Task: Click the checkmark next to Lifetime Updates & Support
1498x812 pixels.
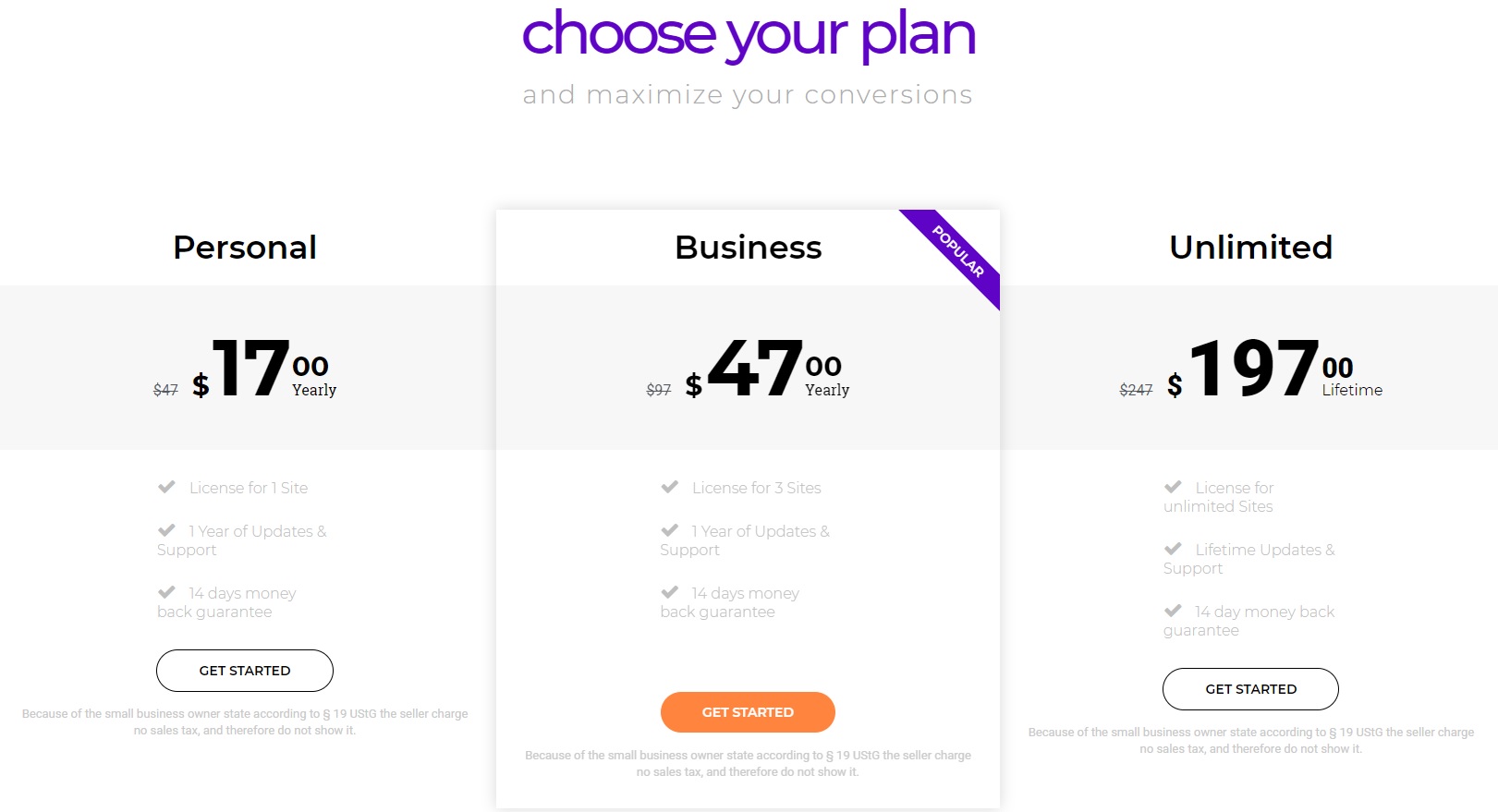Action: point(1173,549)
